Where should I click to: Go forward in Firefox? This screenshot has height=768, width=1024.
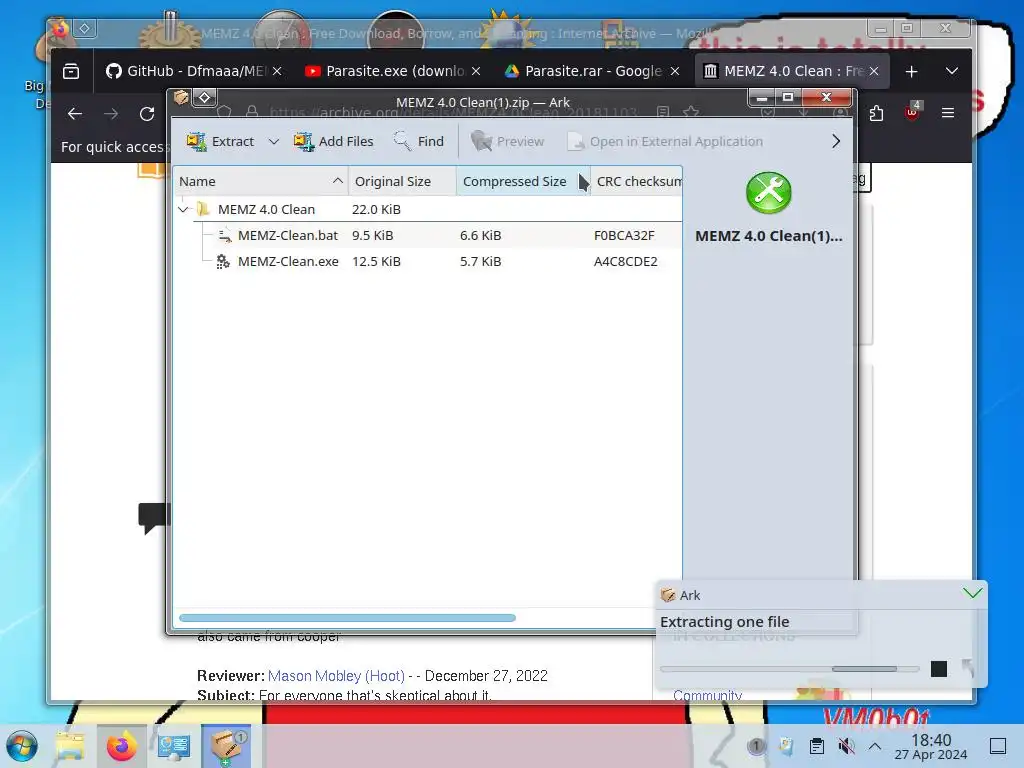(111, 114)
